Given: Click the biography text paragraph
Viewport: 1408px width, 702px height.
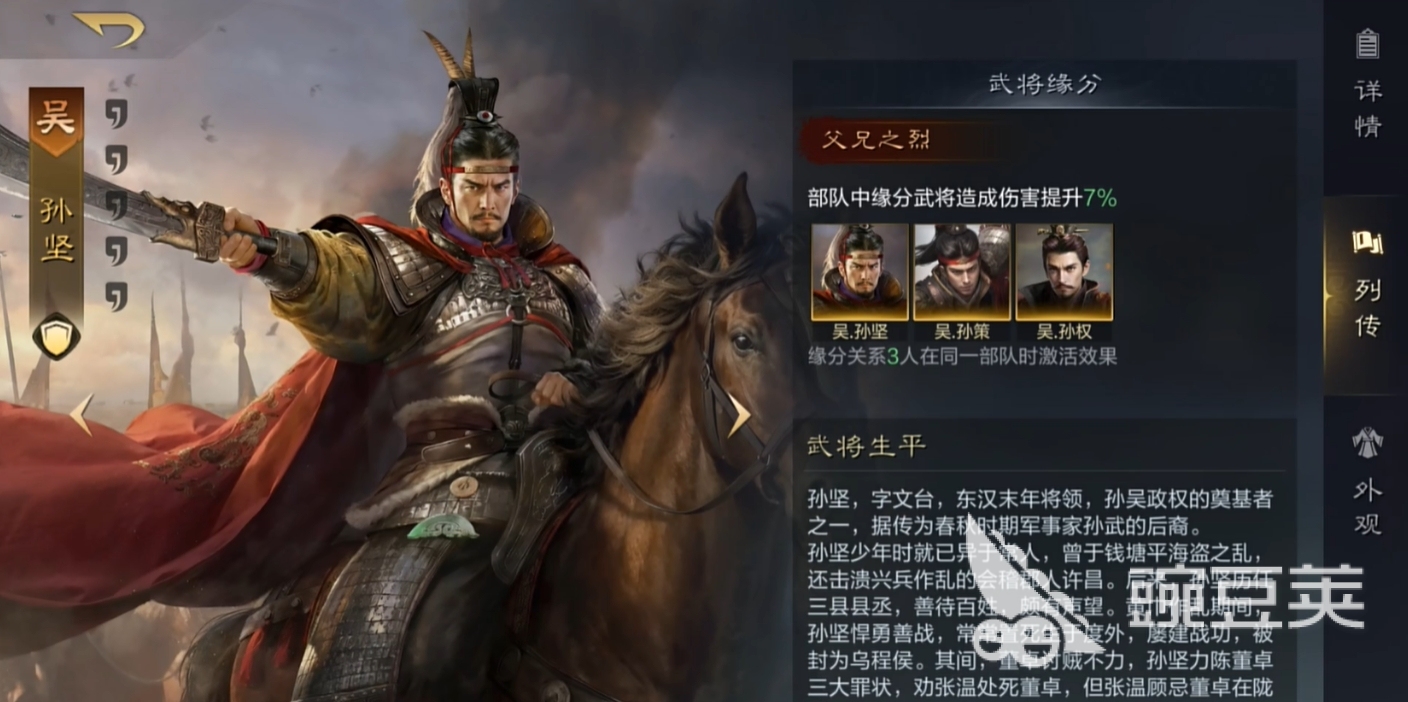Looking at the screenshot, I should pyautogui.click(x=1042, y=593).
